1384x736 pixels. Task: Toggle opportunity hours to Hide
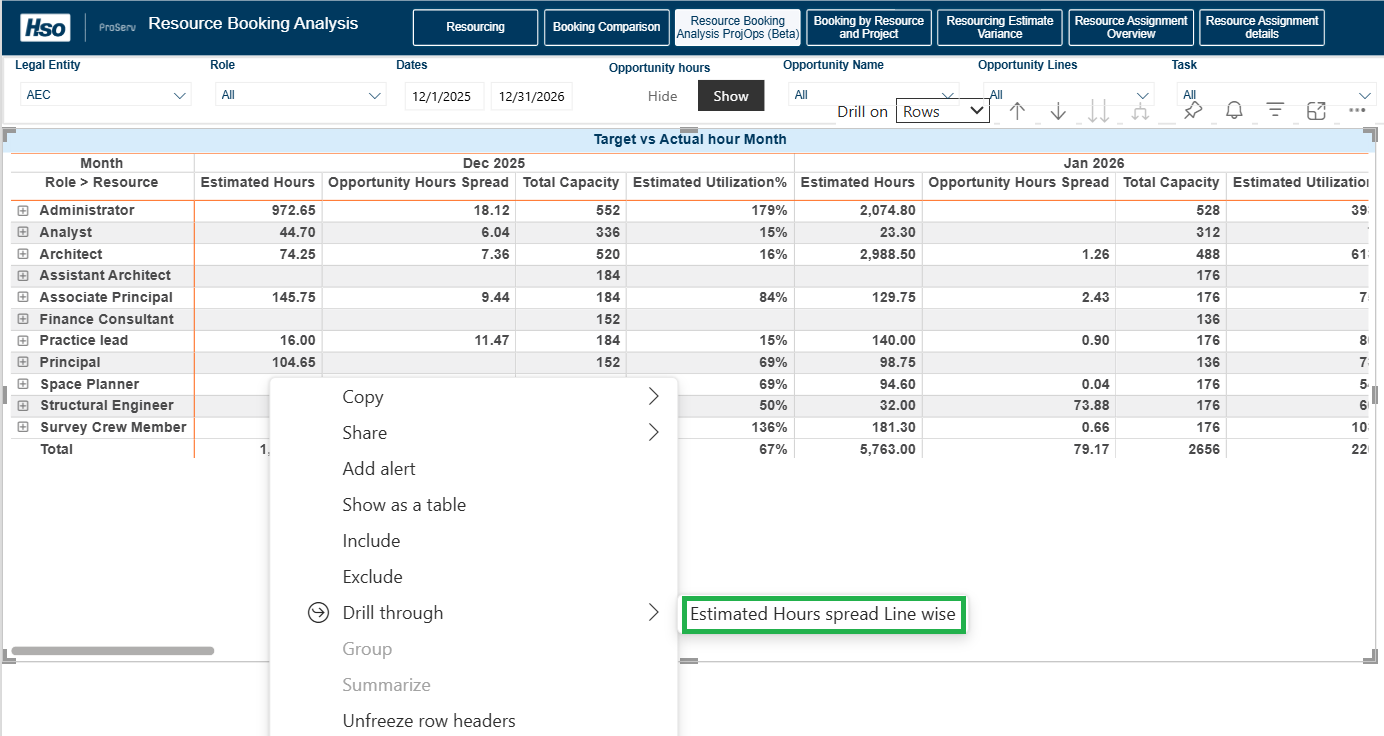click(x=662, y=96)
